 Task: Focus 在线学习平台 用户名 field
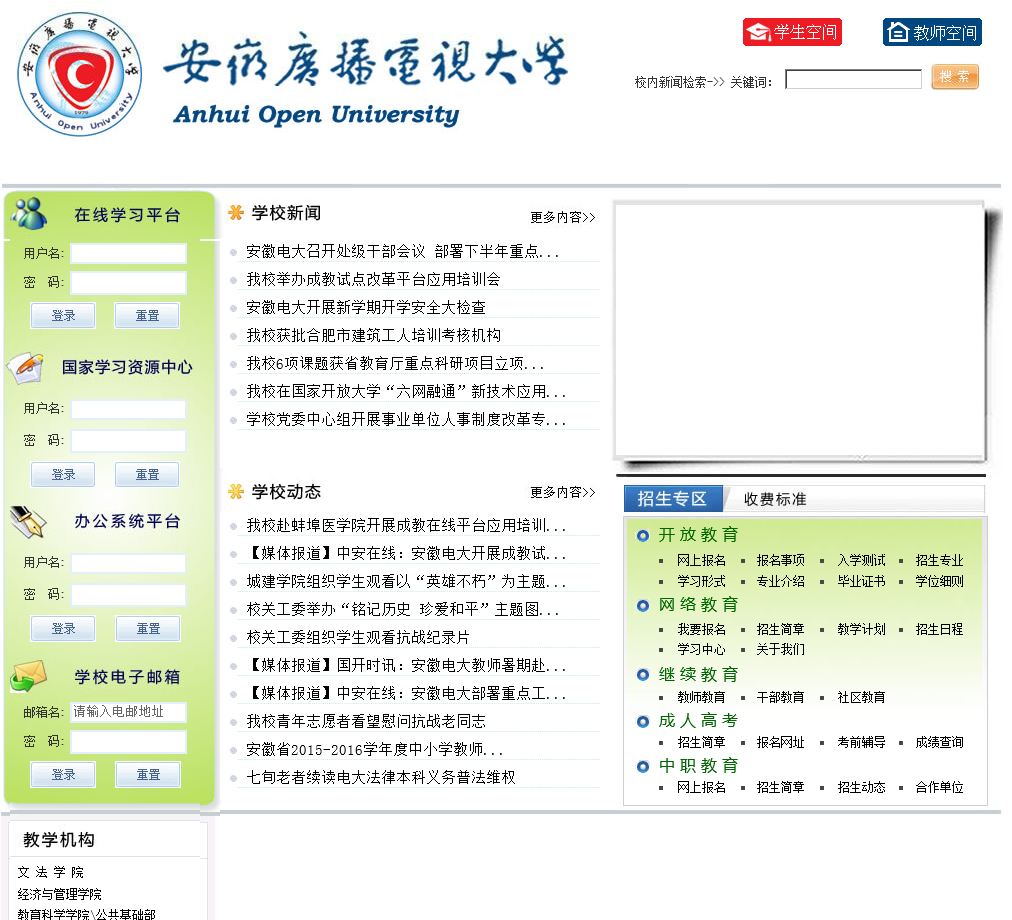pyautogui.click(x=128, y=253)
